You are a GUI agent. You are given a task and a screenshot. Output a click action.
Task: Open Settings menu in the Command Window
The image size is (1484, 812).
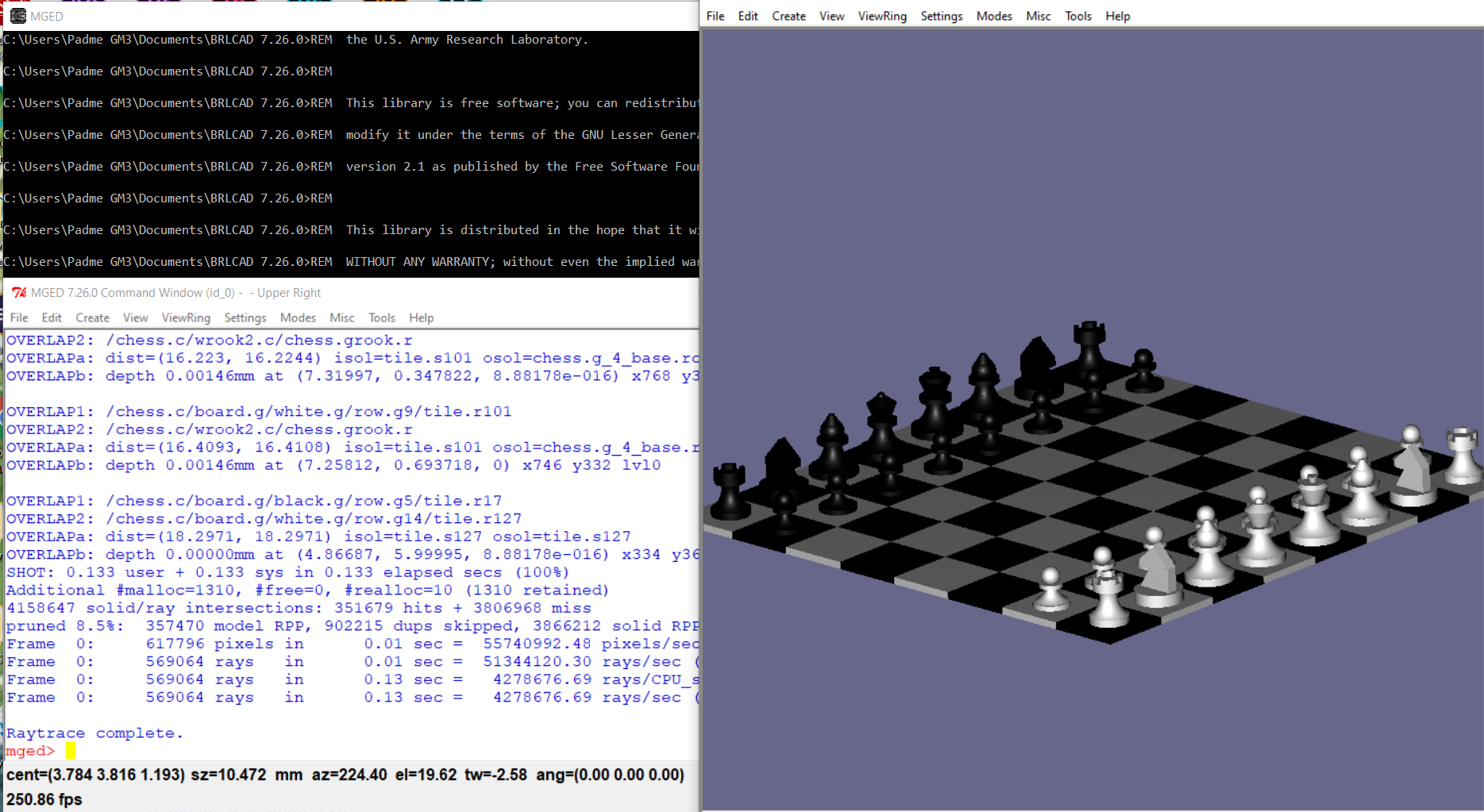tap(245, 317)
